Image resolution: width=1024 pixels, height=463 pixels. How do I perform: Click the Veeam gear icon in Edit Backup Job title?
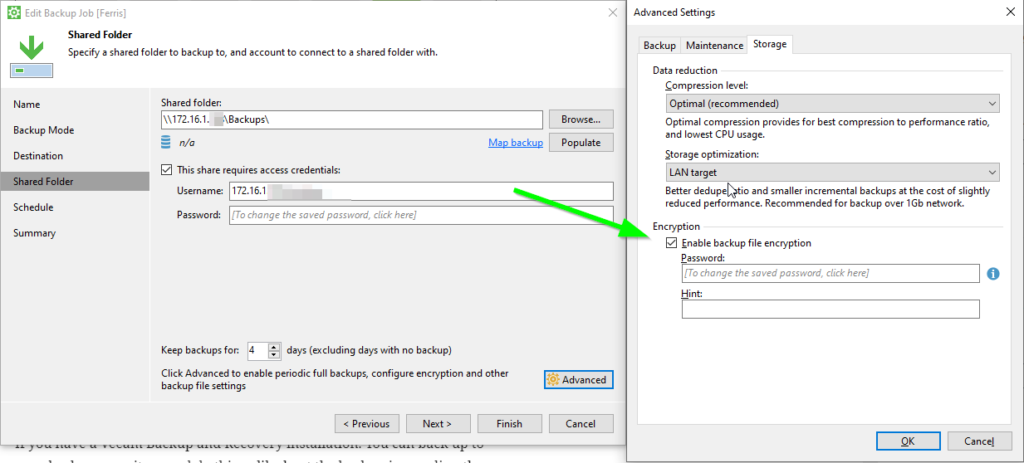pos(13,12)
